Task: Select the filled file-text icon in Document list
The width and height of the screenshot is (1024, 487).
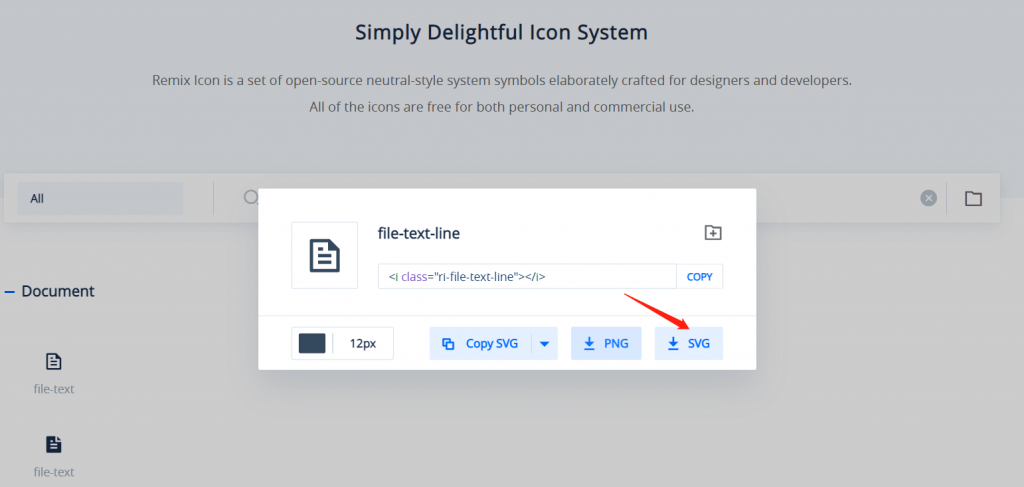Action: pos(54,444)
